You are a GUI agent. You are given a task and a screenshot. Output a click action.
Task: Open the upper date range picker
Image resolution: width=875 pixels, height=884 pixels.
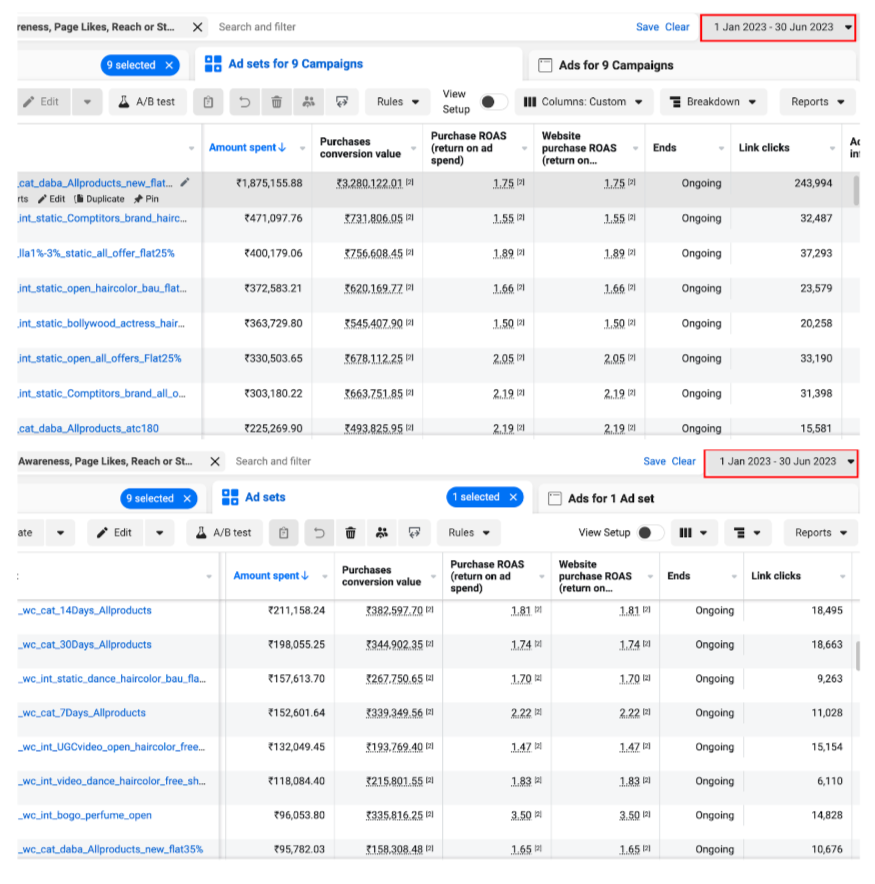(778, 27)
